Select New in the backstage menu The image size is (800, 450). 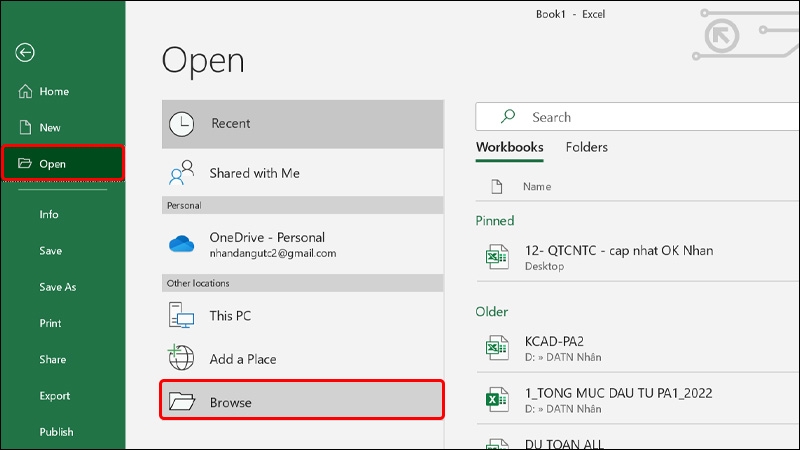click(63, 128)
